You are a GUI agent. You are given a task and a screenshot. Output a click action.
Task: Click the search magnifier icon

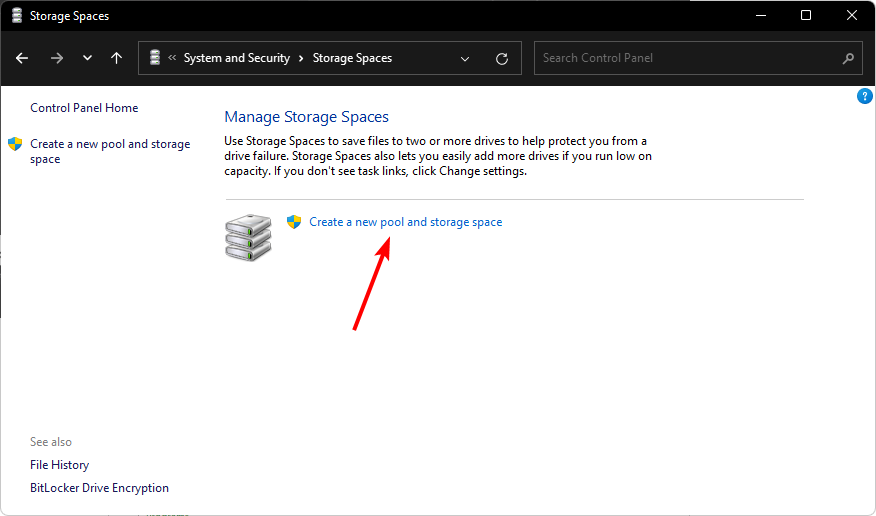(848, 58)
